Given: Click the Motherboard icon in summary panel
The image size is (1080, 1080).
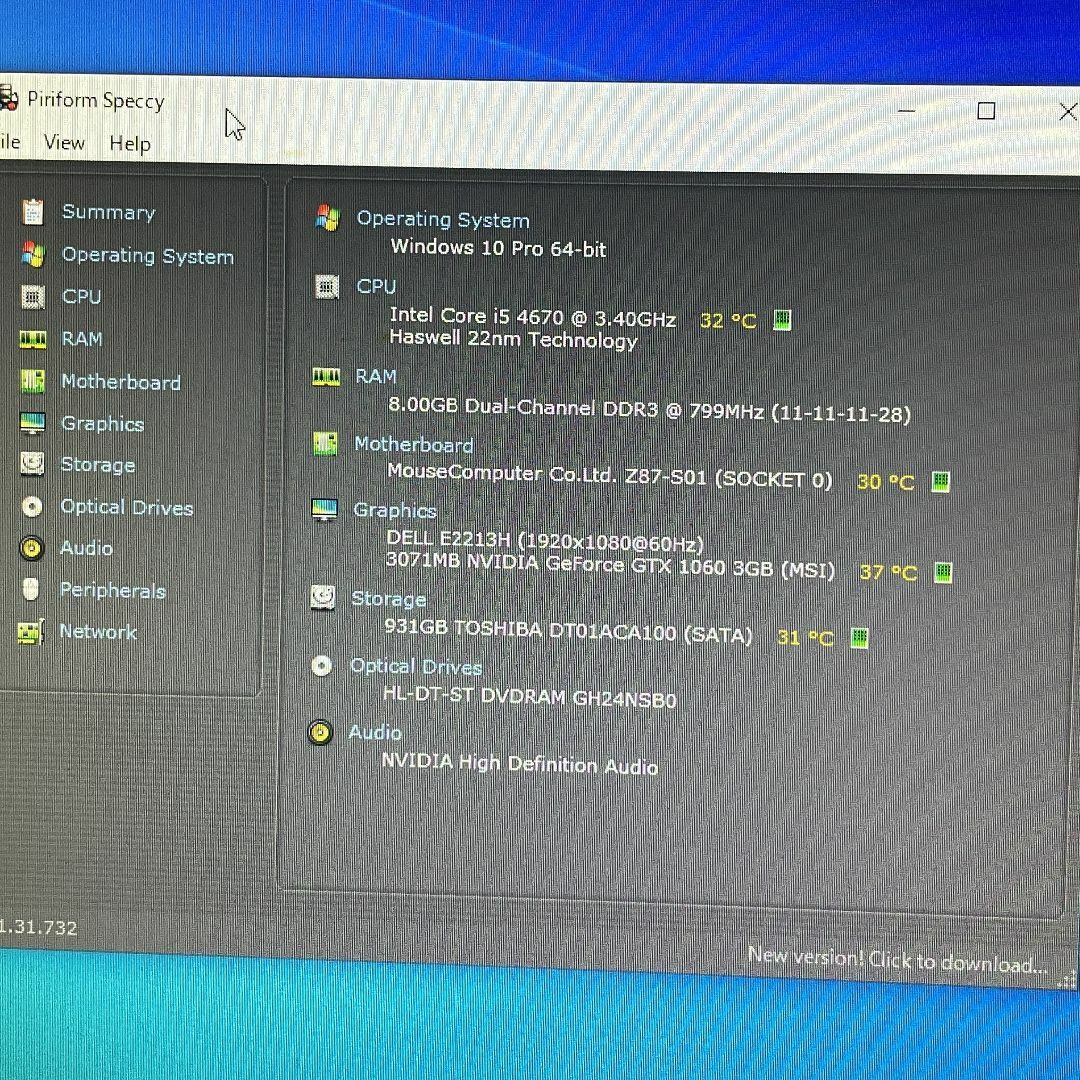Looking at the screenshot, I should point(325,444).
